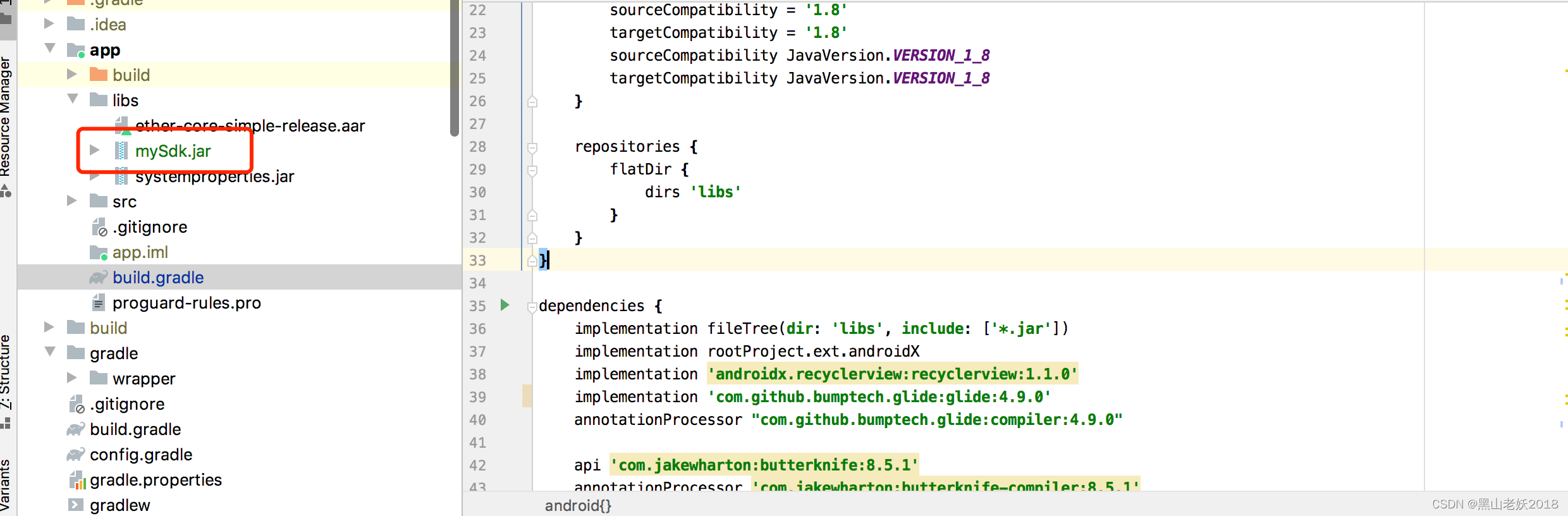The image size is (1568, 516).
Task: Click the project tree vertical scrollbar
Action: pyautogui.click(x=455, y=68)
